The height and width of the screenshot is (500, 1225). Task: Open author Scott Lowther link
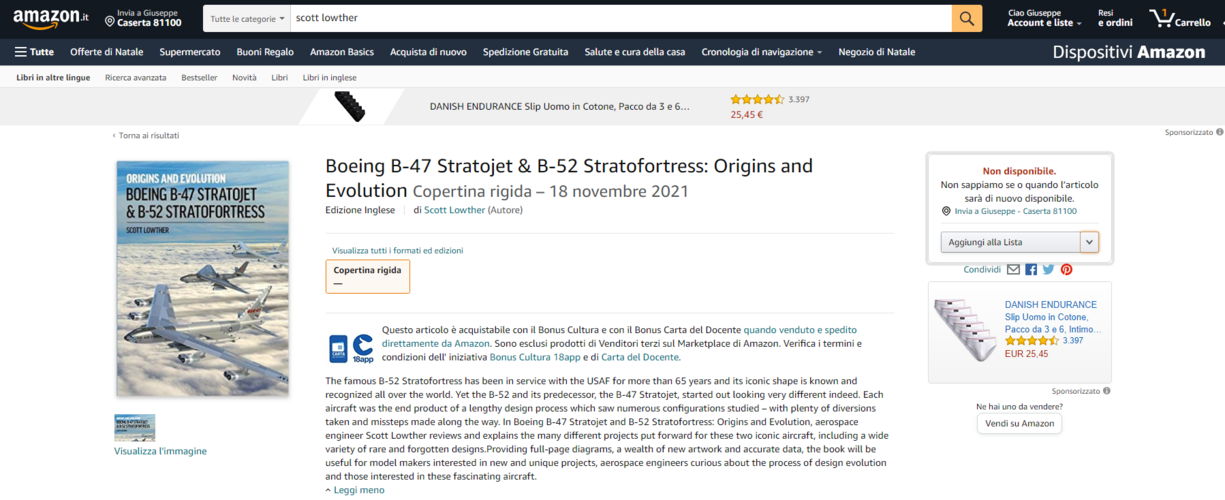pyautogui.click(x=454, y=210)
